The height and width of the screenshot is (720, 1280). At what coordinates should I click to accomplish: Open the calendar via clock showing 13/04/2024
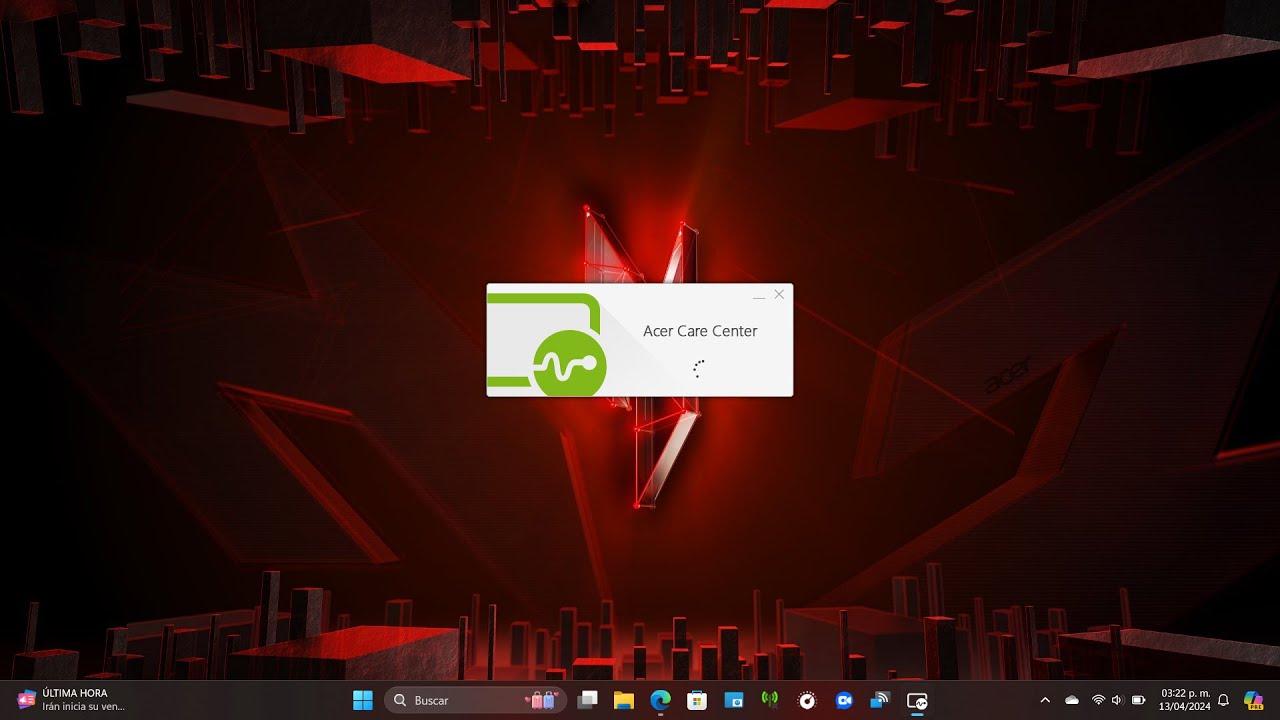pos(1185,700)
